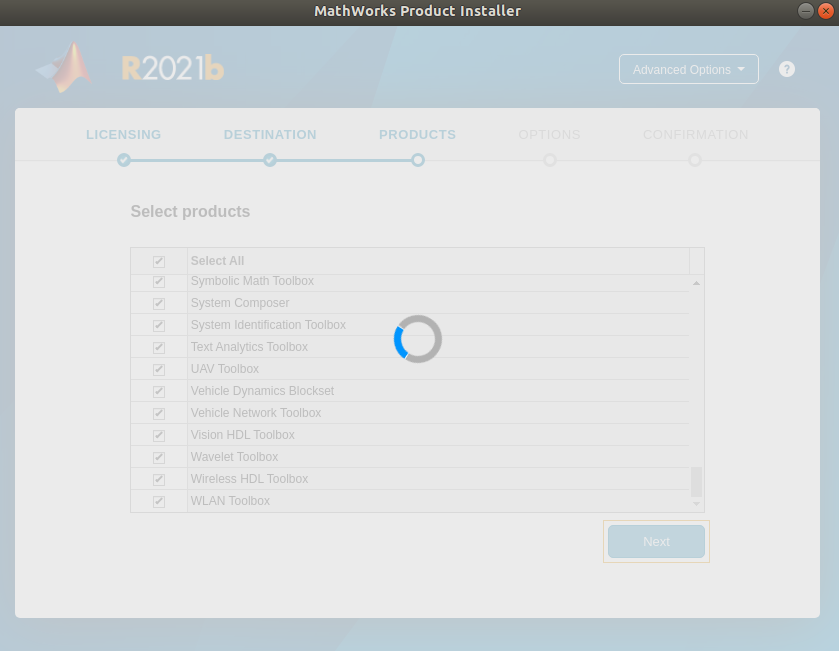Uncheck System Composer checkbox
The width and height of the screenshot is (839, 651).
159,304
